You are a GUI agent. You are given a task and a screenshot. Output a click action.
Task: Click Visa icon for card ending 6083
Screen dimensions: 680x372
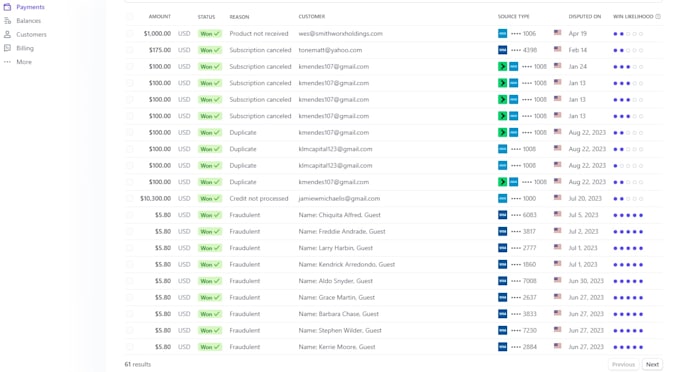click(x=502, y=215)
